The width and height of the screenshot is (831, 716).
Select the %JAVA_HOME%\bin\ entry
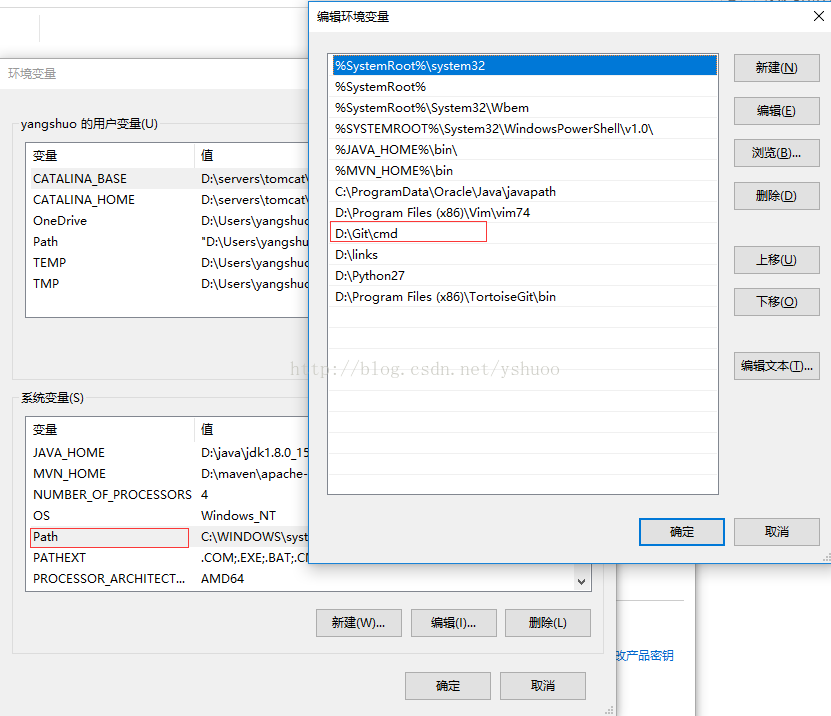tap(523, 149)
